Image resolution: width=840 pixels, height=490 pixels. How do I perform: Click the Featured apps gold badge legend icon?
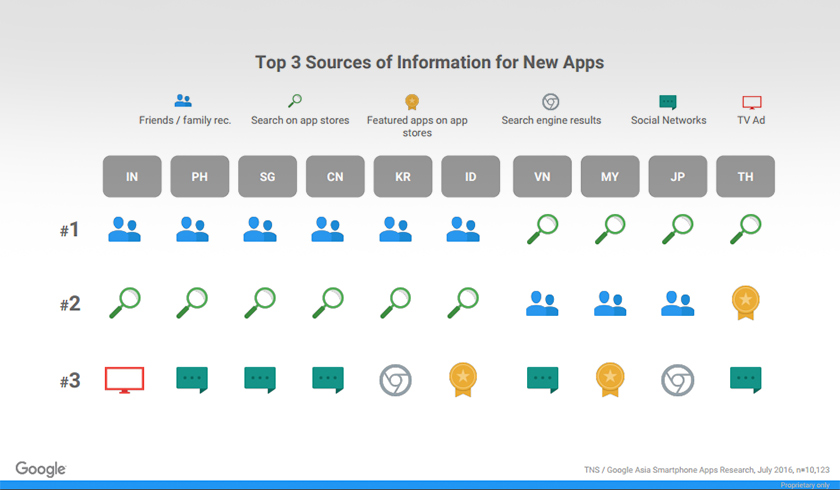[x=411, y=102]
